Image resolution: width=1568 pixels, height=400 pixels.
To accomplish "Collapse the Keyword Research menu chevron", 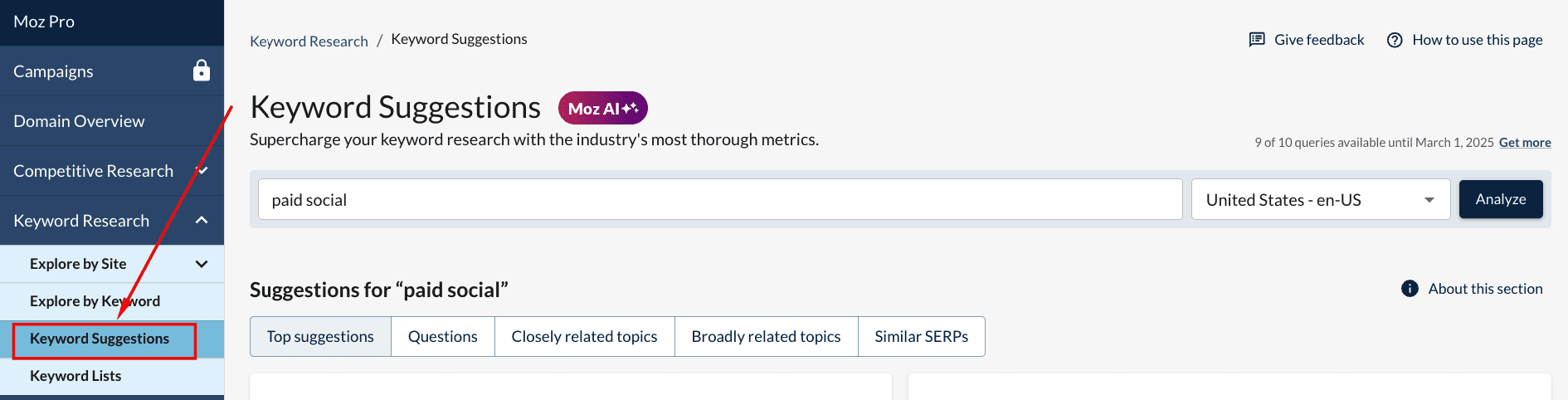I will (202, 220).
